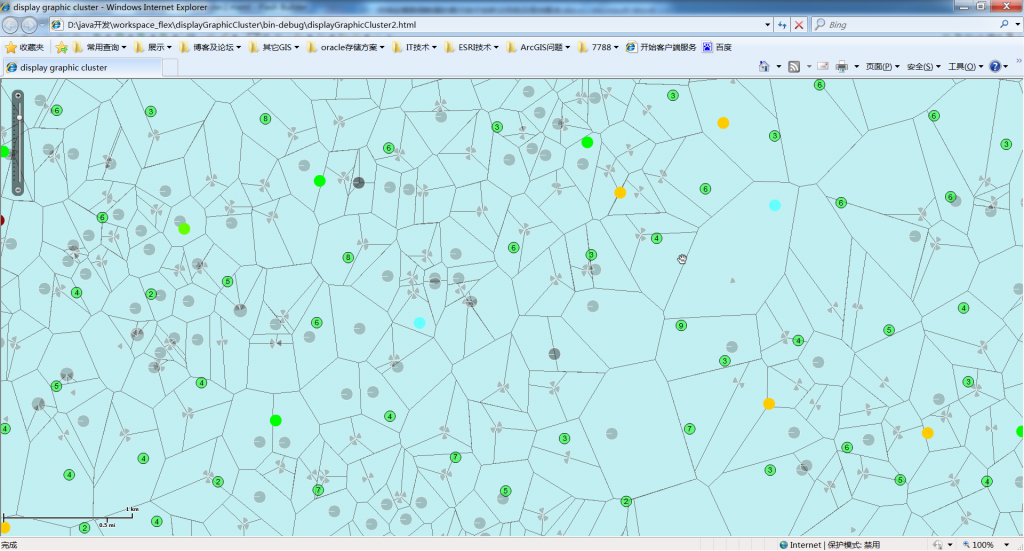Click the 100% zoom level button
Image resolution: width=1024 pixels, height=551 pixels.
pyautogui.click(x=977, y=544)
